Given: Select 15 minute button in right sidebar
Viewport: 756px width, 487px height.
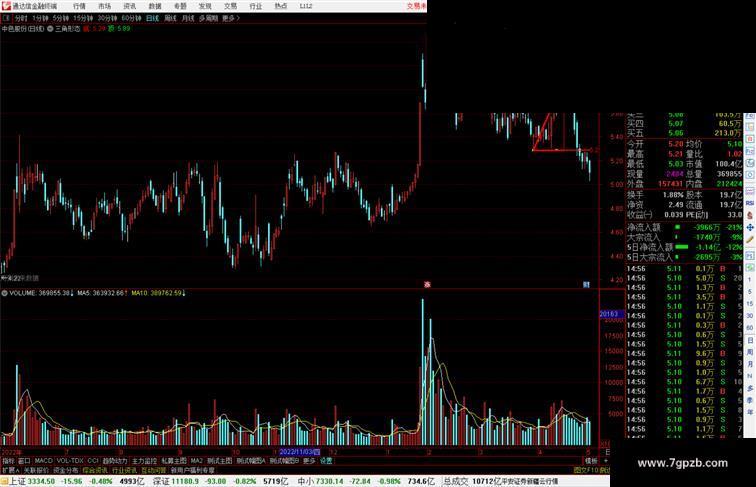Looking at the screenshot, I should click(750, 304).
